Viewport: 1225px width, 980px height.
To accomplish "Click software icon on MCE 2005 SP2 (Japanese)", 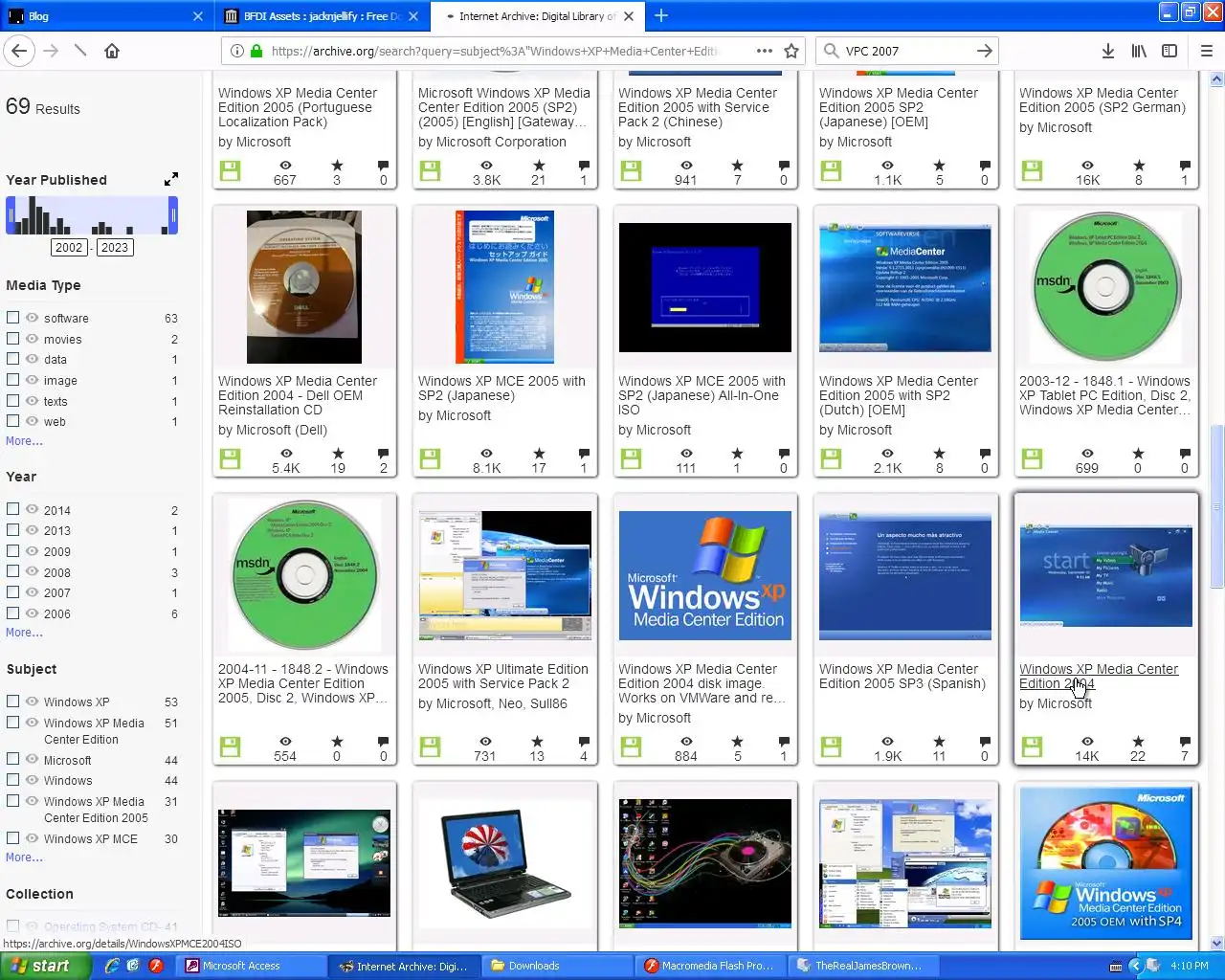I will (431, 459).
